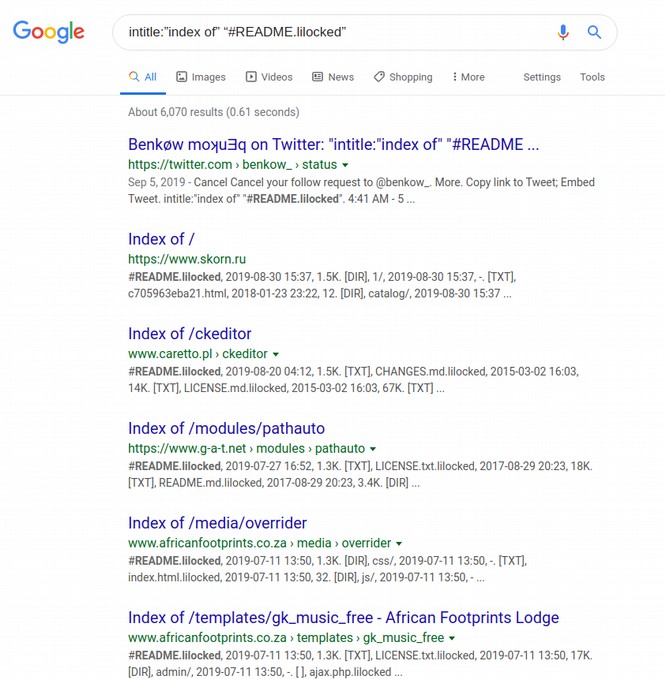Click the three-dot More icon
Screen dimensions: 665x679
tap(454, 77)
